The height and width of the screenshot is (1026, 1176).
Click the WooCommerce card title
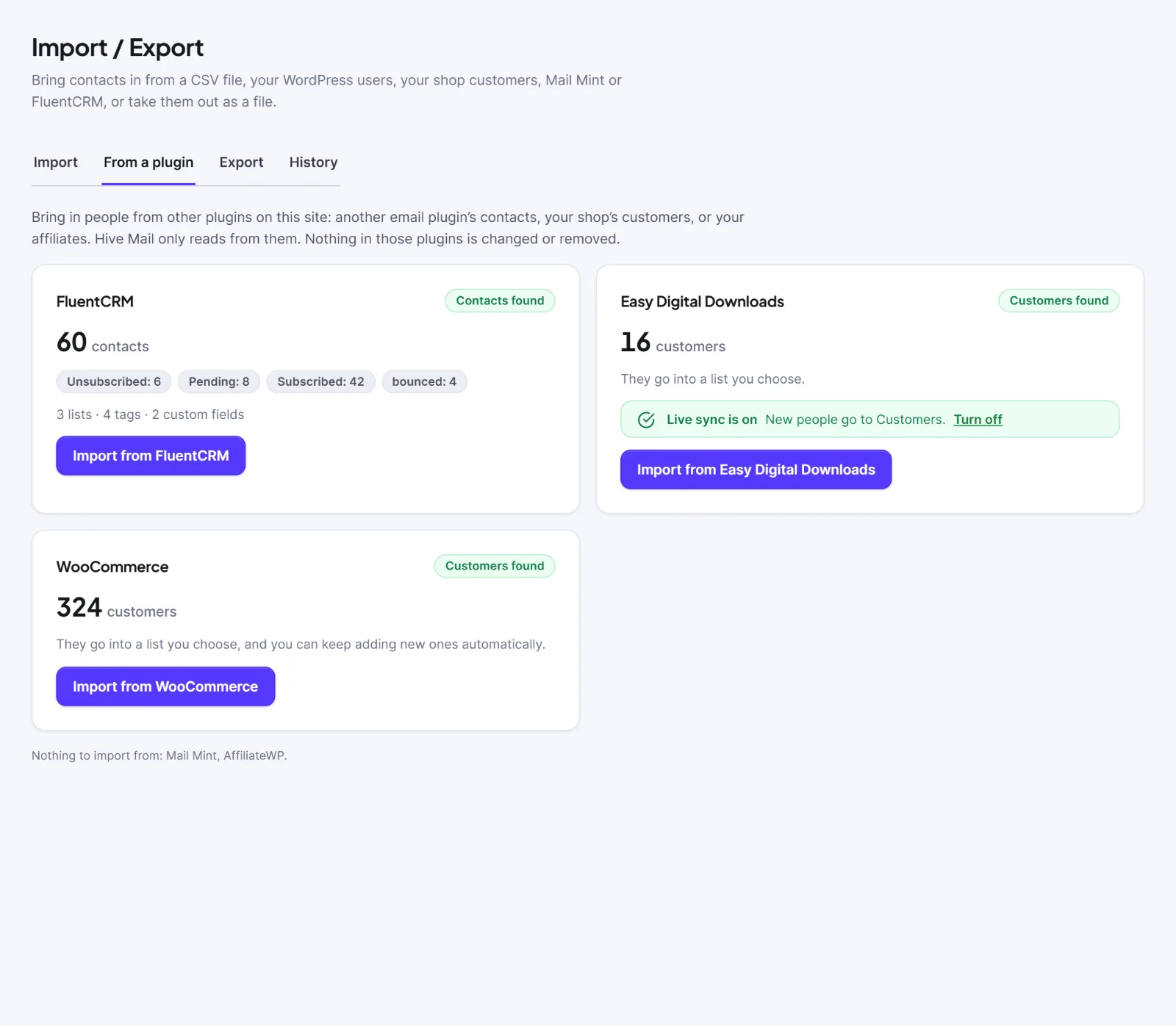[x=112, y=567]
